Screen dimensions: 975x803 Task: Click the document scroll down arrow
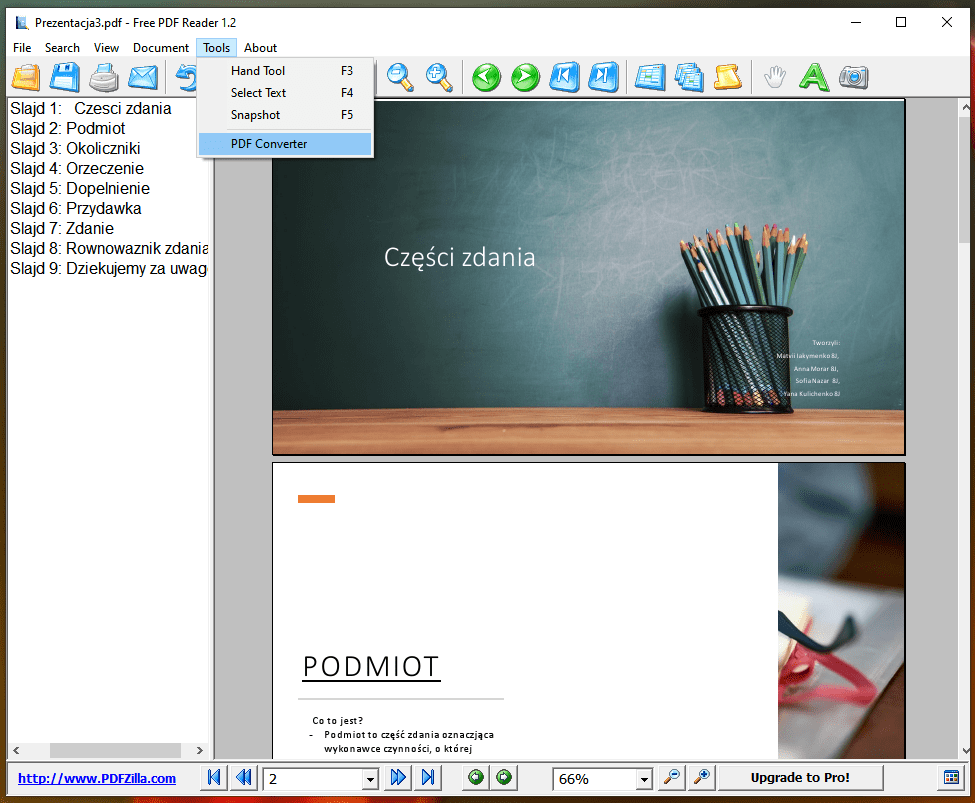click(x=965, y=751)
